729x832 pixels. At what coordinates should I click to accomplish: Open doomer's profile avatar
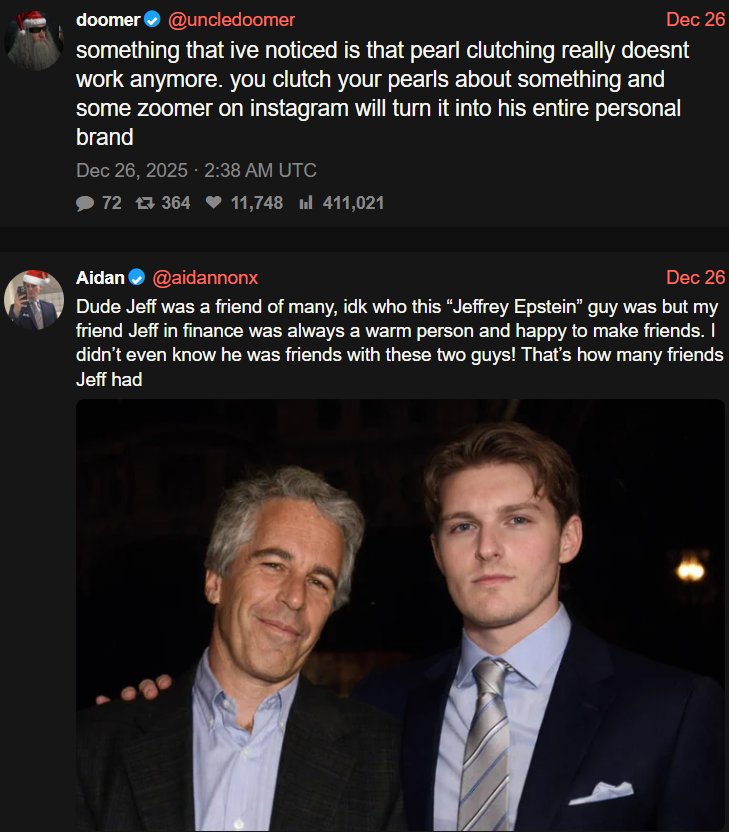33,40
